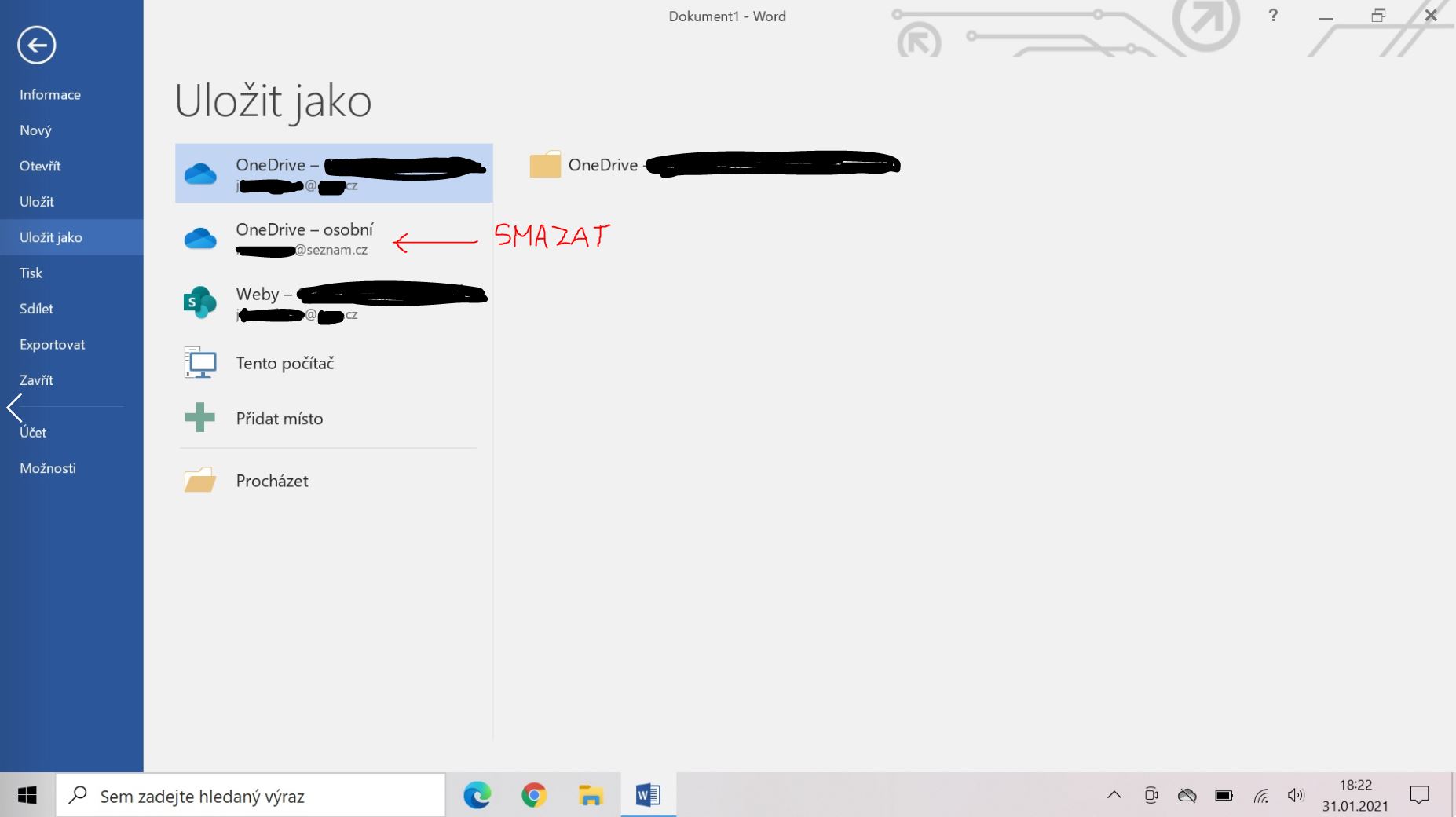Open File Explorer from the taskbar
This screenshot has width=1456, height=817.
point(591,796)
